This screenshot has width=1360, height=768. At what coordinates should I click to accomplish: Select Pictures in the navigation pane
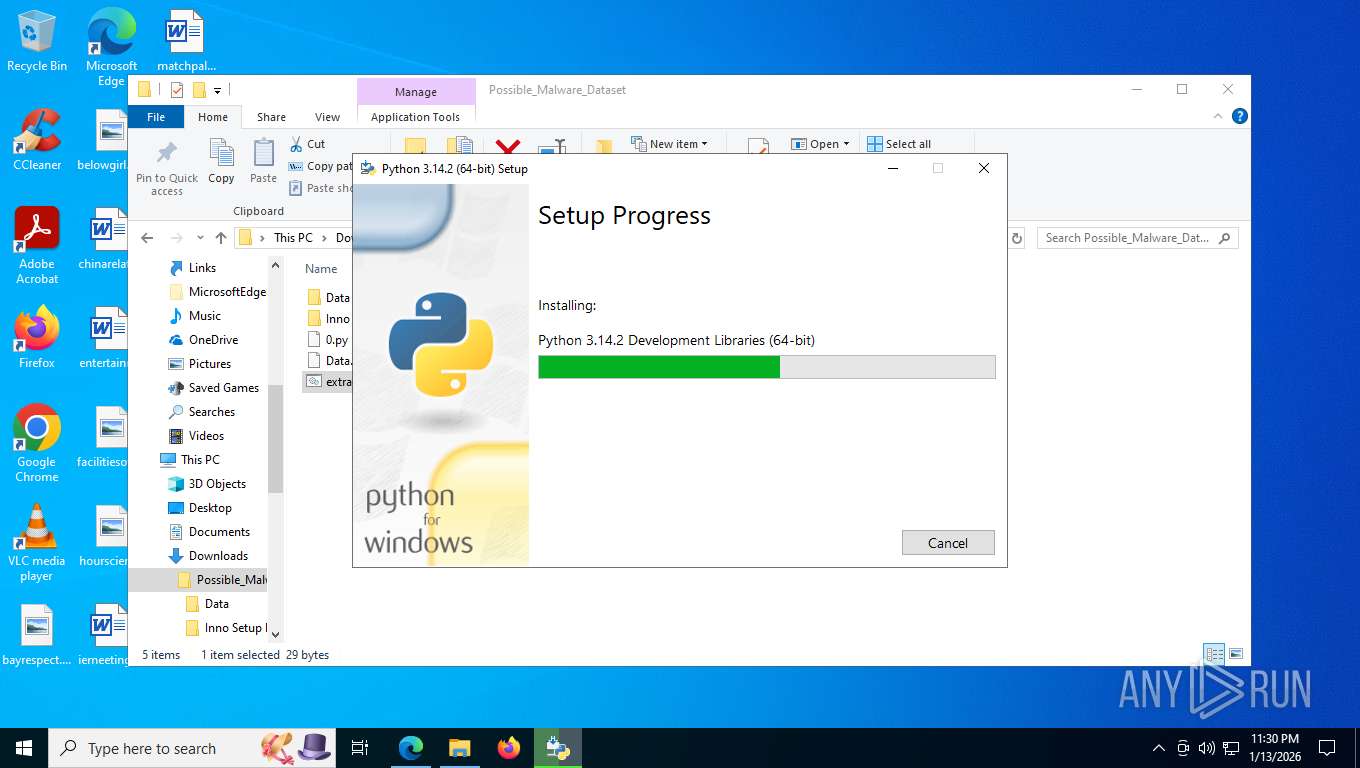[x=209, y=364]
